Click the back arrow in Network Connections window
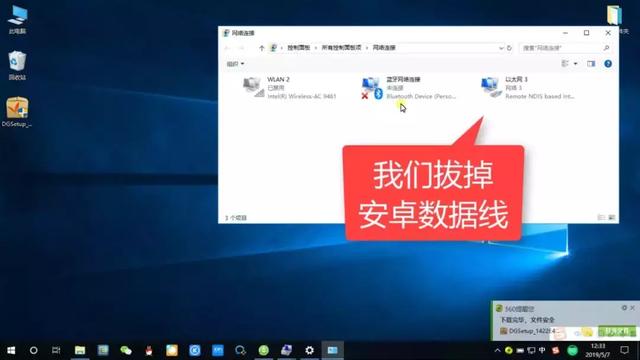This screenshot has width=640, height=360. point(227,48)
